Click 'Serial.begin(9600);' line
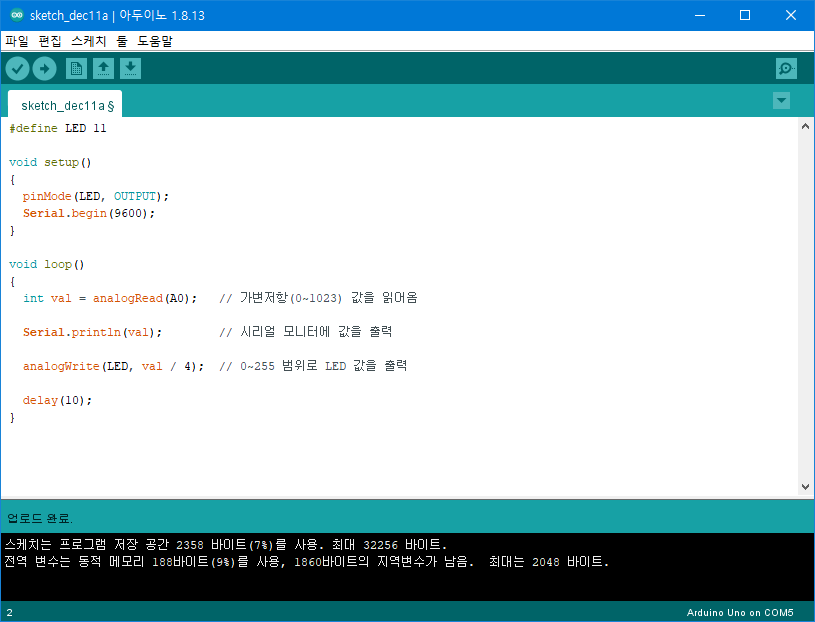The width and height of the screenshot is (815, 622). (89, 214)
